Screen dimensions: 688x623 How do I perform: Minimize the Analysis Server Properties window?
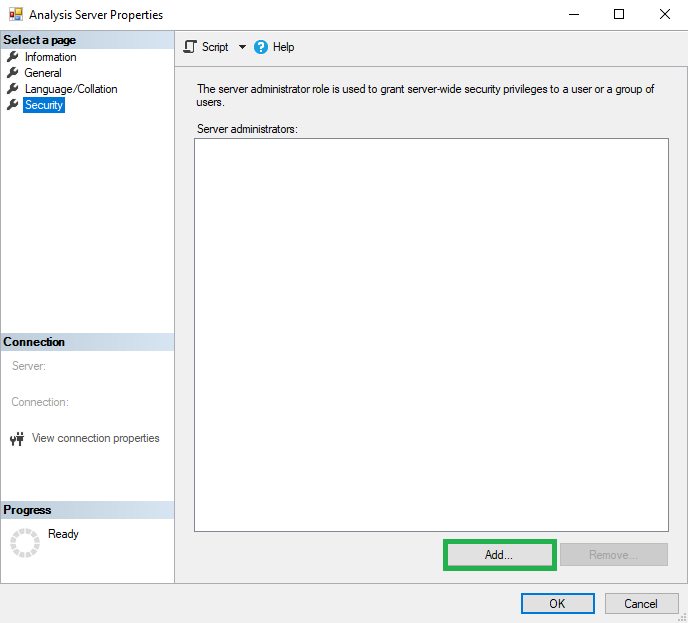[x=574, y=14]
